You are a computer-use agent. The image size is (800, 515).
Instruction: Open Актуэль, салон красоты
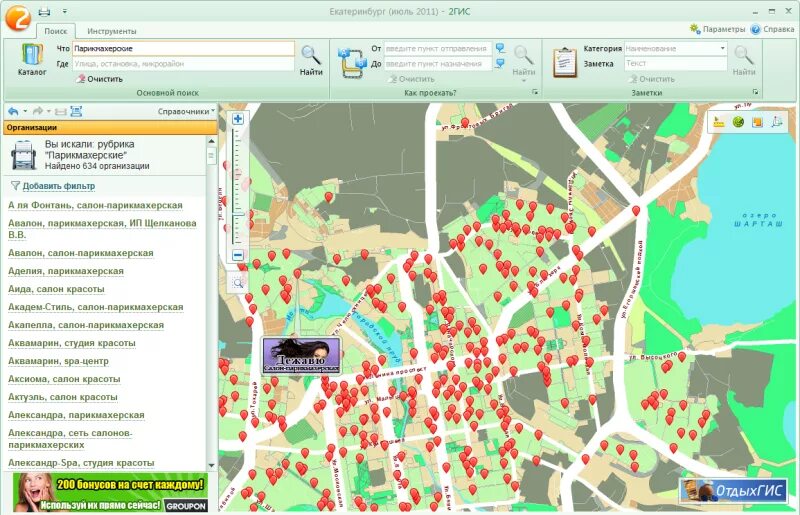click(63, 397)
